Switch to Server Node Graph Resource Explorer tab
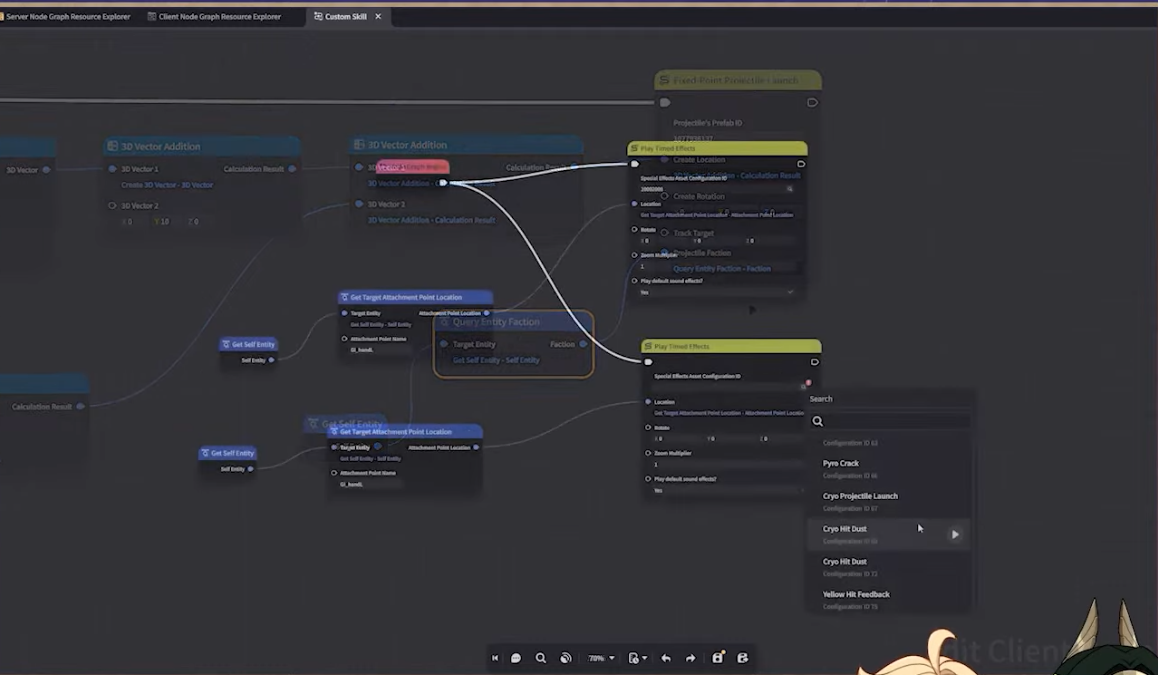The height and width of the screenshot is (675, 1158). click(x=66, y=16)
